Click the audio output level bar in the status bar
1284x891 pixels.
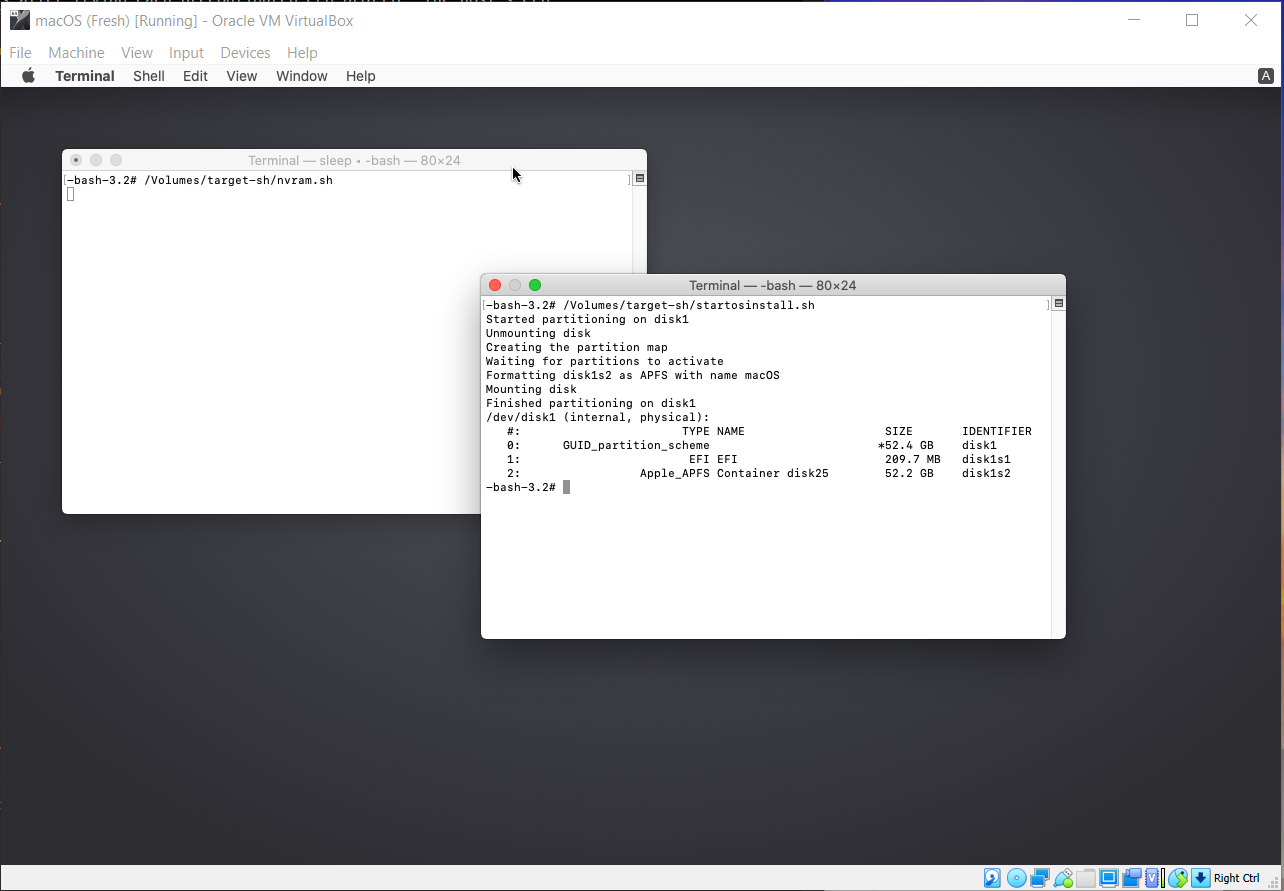click(x=1162, y=877)
